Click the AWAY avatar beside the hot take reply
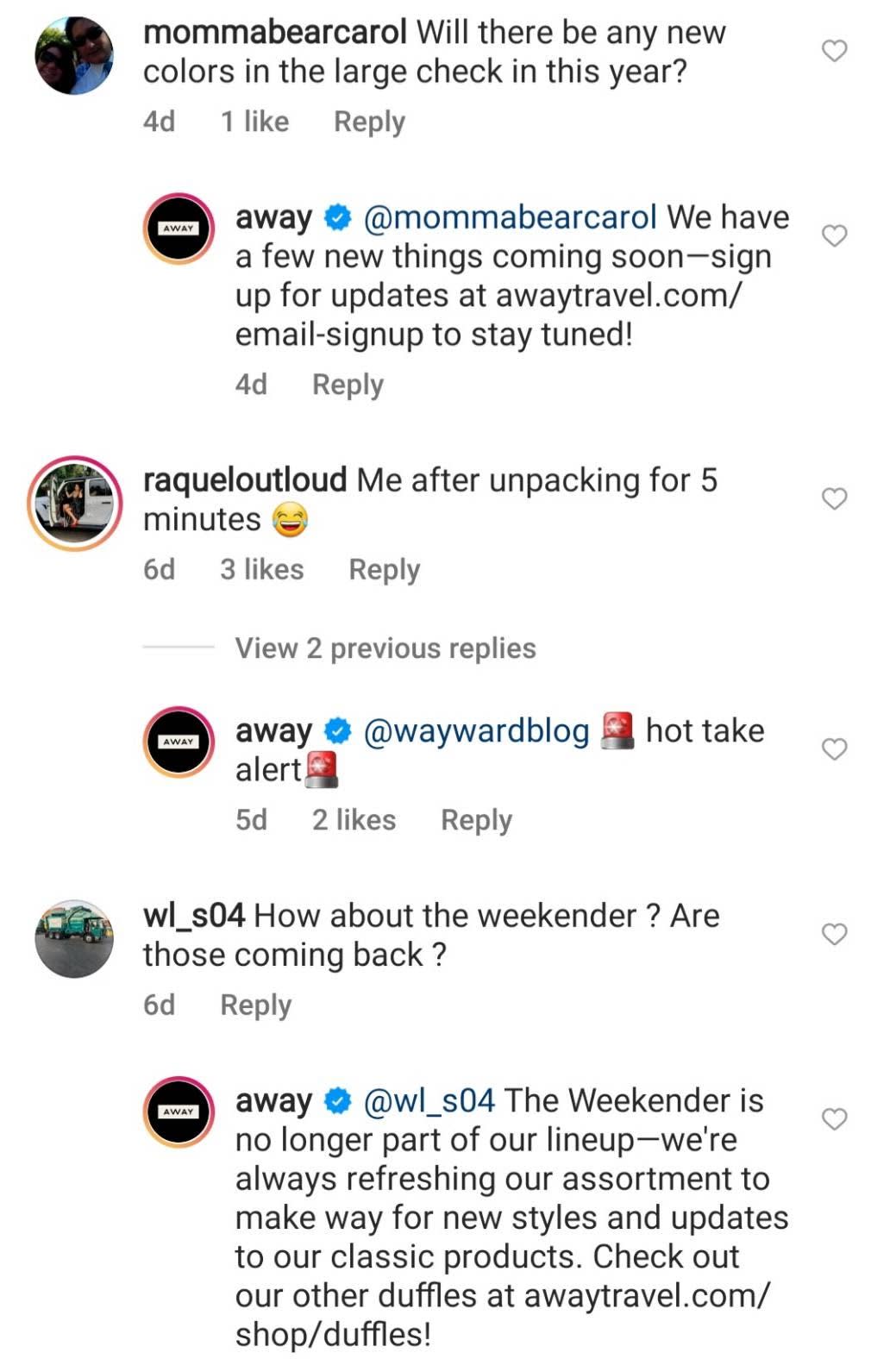This screenshot has height=1359, width=896. (x=178, y=739)
